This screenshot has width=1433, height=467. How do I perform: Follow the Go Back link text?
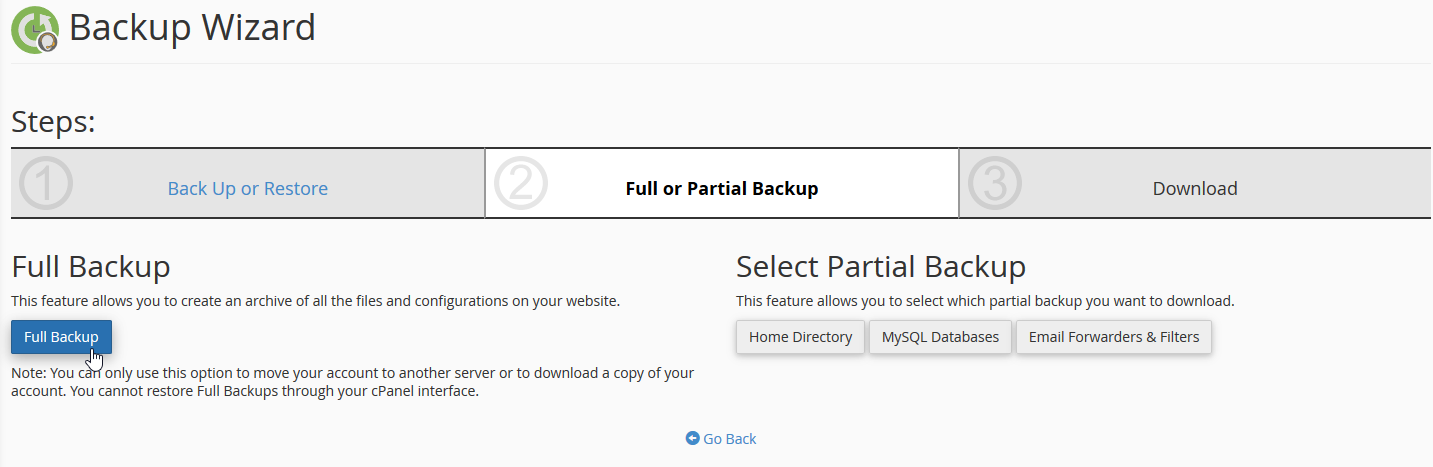[x=729, y=439]
